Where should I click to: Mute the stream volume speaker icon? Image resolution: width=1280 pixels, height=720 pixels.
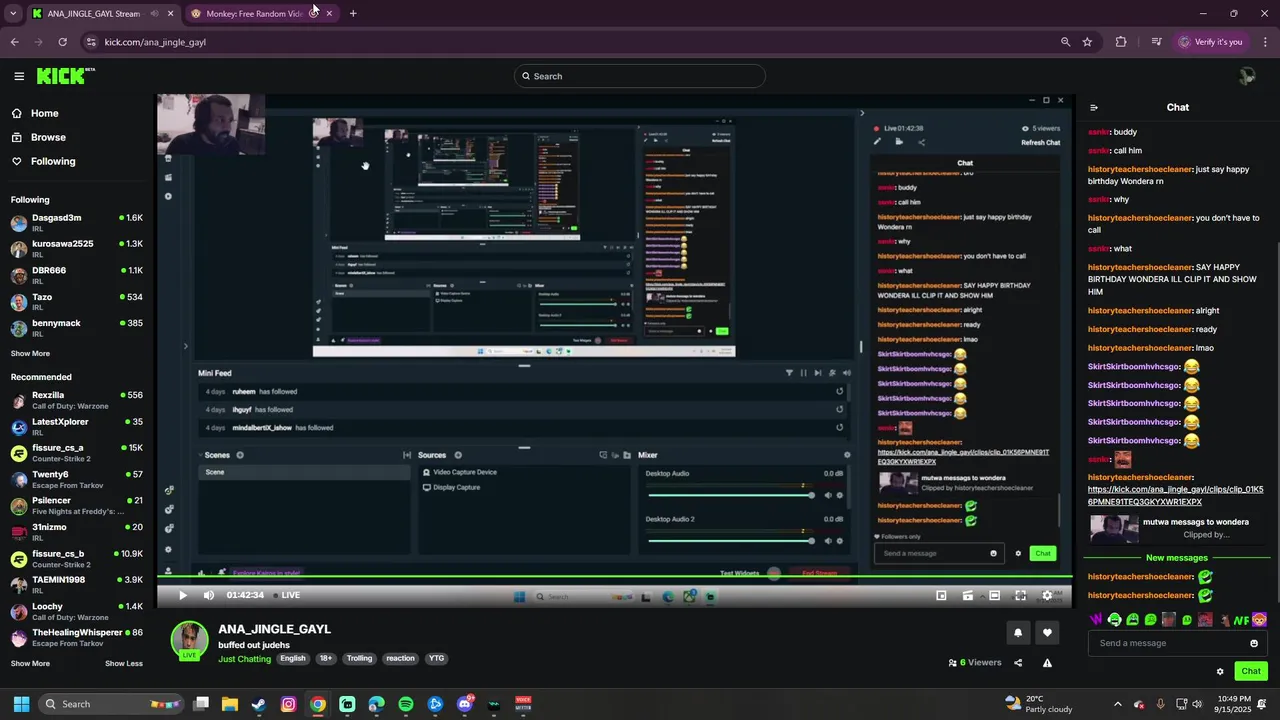(208, 595)
